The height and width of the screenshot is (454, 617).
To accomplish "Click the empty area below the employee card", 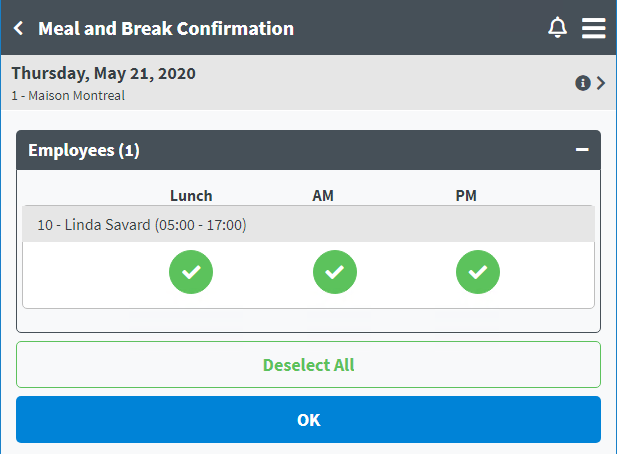I will 308,320.
